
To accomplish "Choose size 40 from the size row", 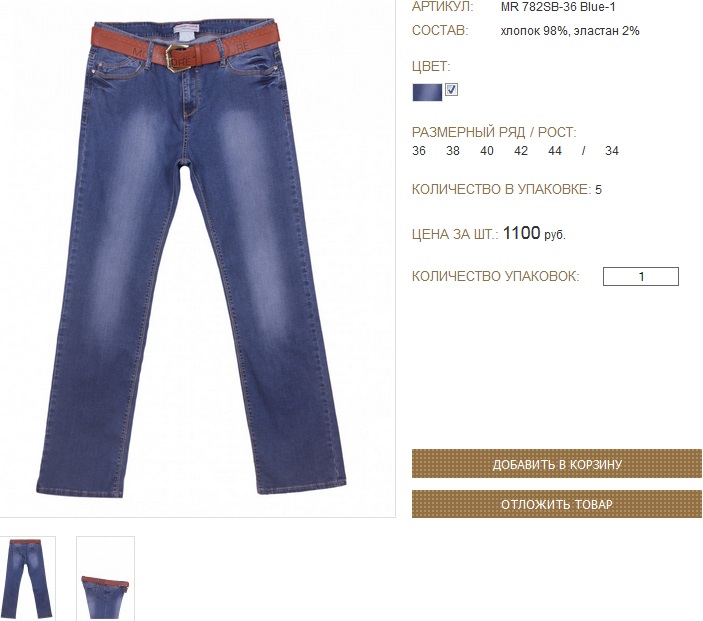I will [x=487, y=151].
